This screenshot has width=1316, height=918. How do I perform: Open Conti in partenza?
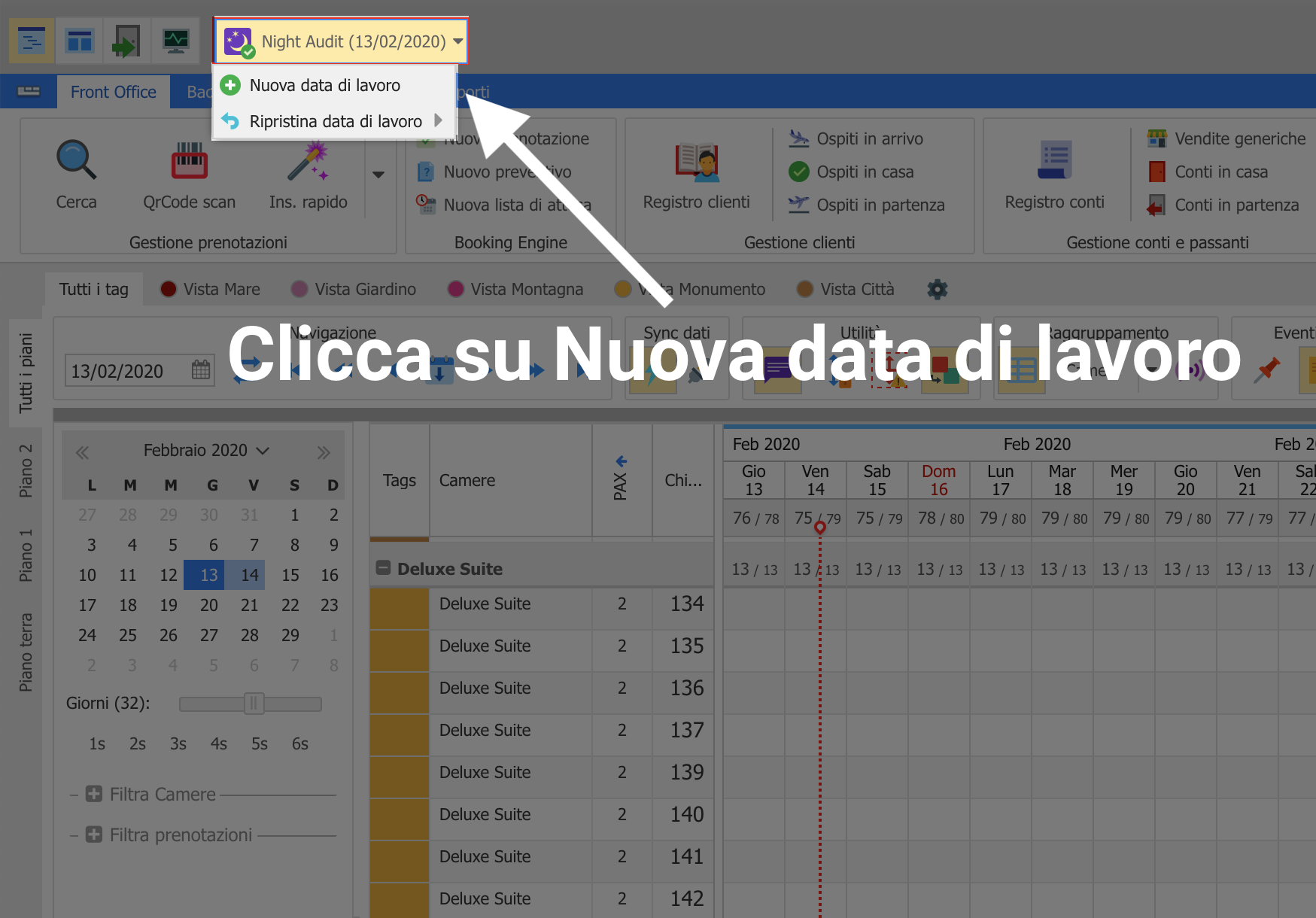pos(1223,205)
